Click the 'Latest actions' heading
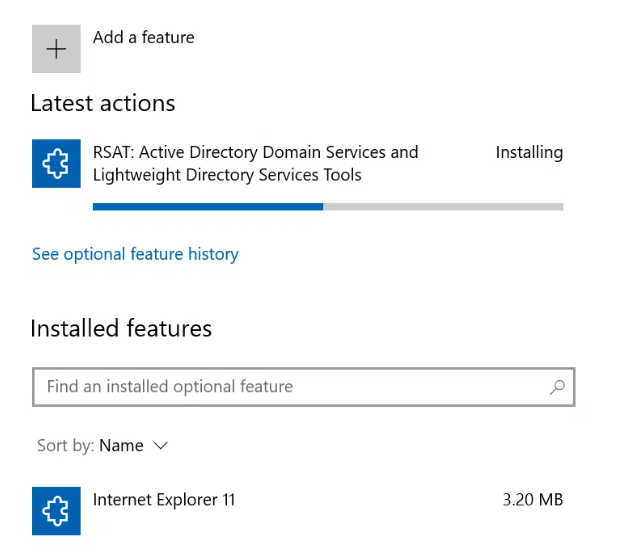The image size is (642, 555). tap(102, 103)
